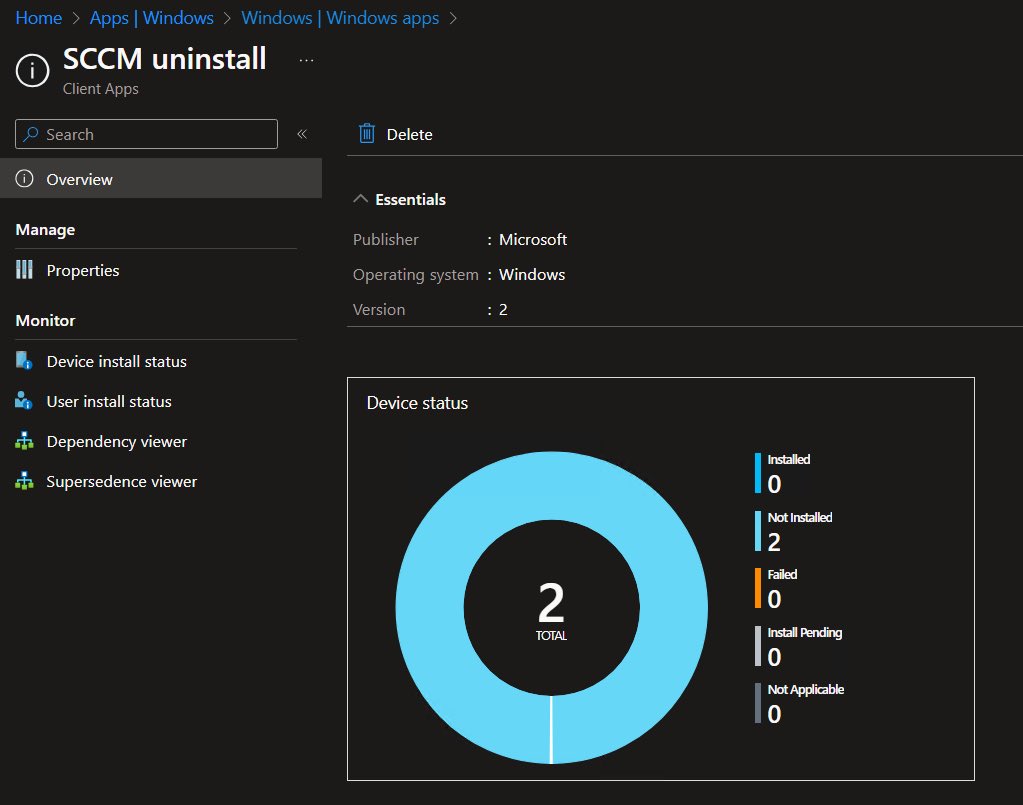
Task: Click the Failed orange legend bar
Action: pos(757,588)
